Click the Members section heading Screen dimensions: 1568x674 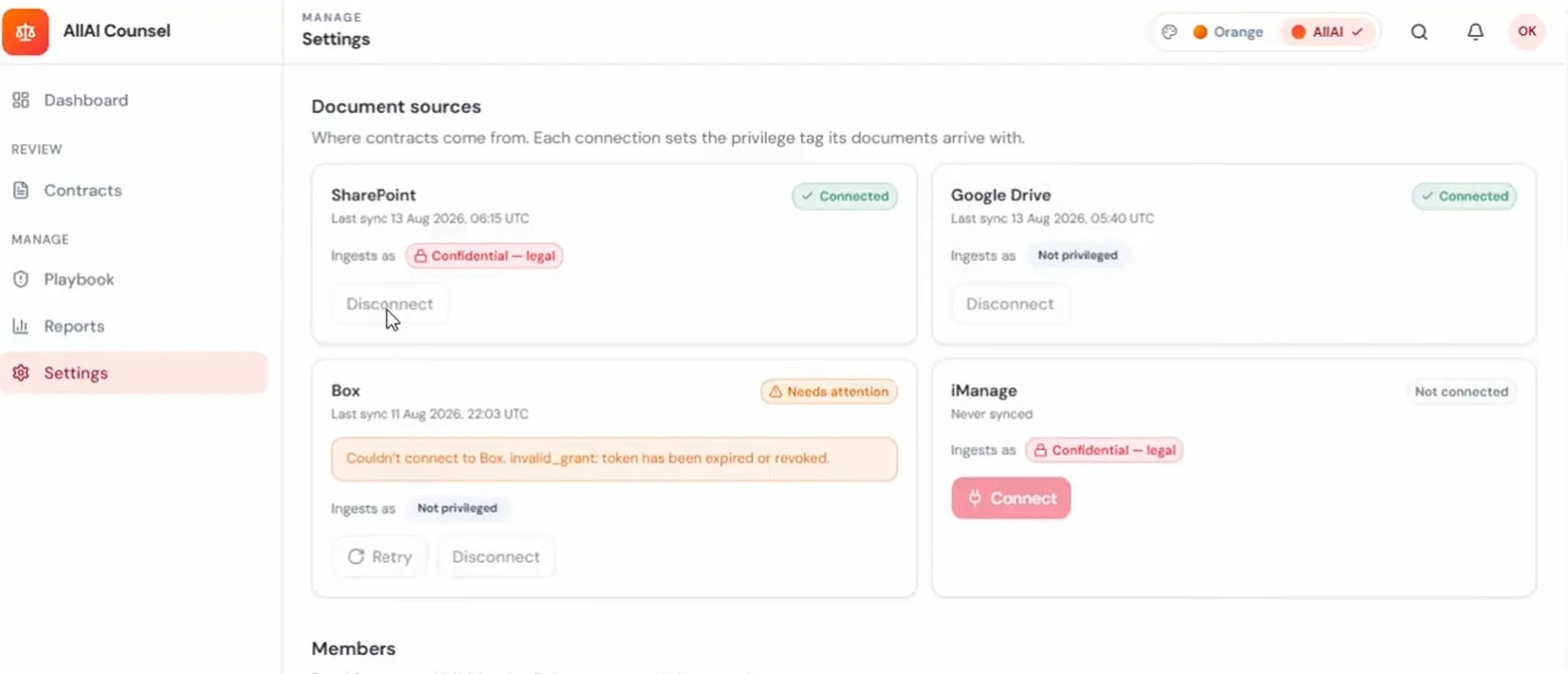click(x=354, y=648)
